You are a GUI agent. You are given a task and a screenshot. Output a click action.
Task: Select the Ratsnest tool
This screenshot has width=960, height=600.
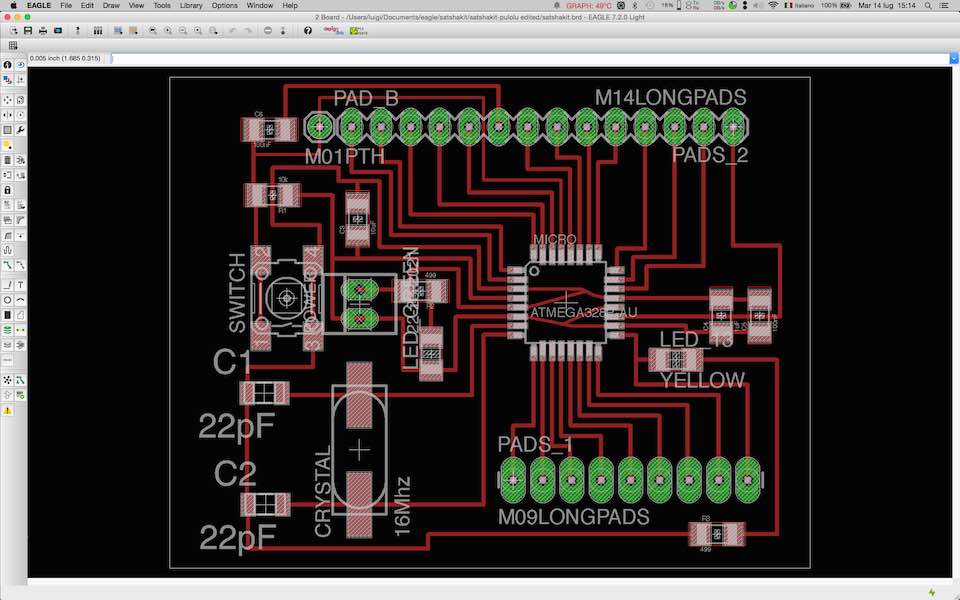tap(7, 380)
